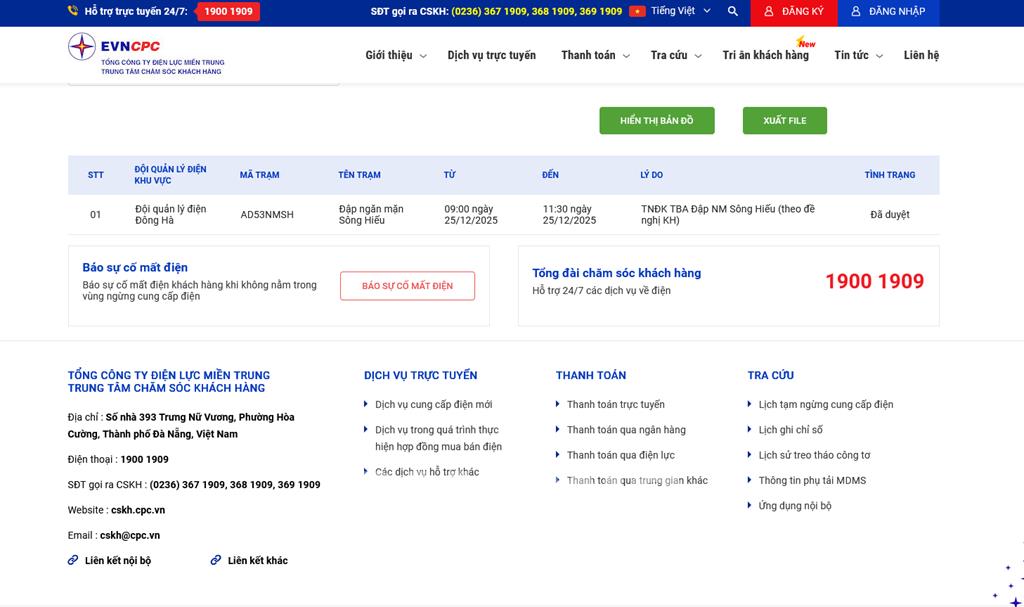
Task: Expand the Tra cứu navigation dropdown
Action: pyautogui.click(x=676, y=55)
